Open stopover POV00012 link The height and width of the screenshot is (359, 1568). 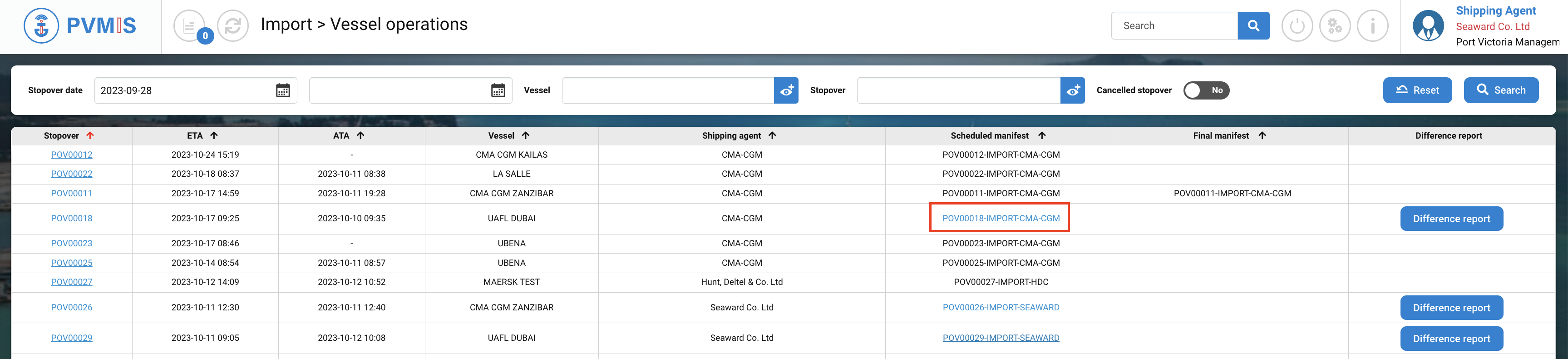coord(72,155)
